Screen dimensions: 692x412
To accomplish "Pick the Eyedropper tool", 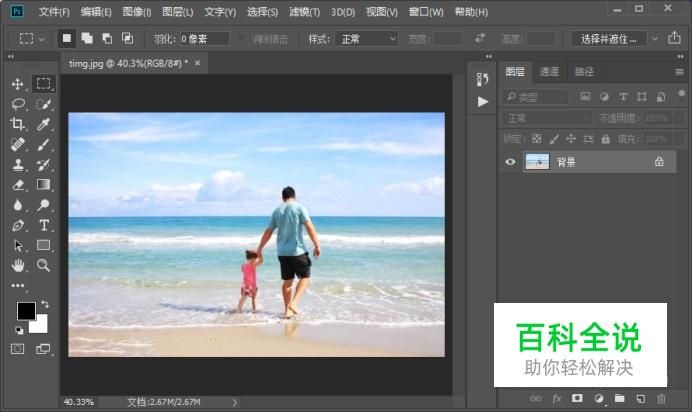I will pyautogui.click(x=44, y=124).
